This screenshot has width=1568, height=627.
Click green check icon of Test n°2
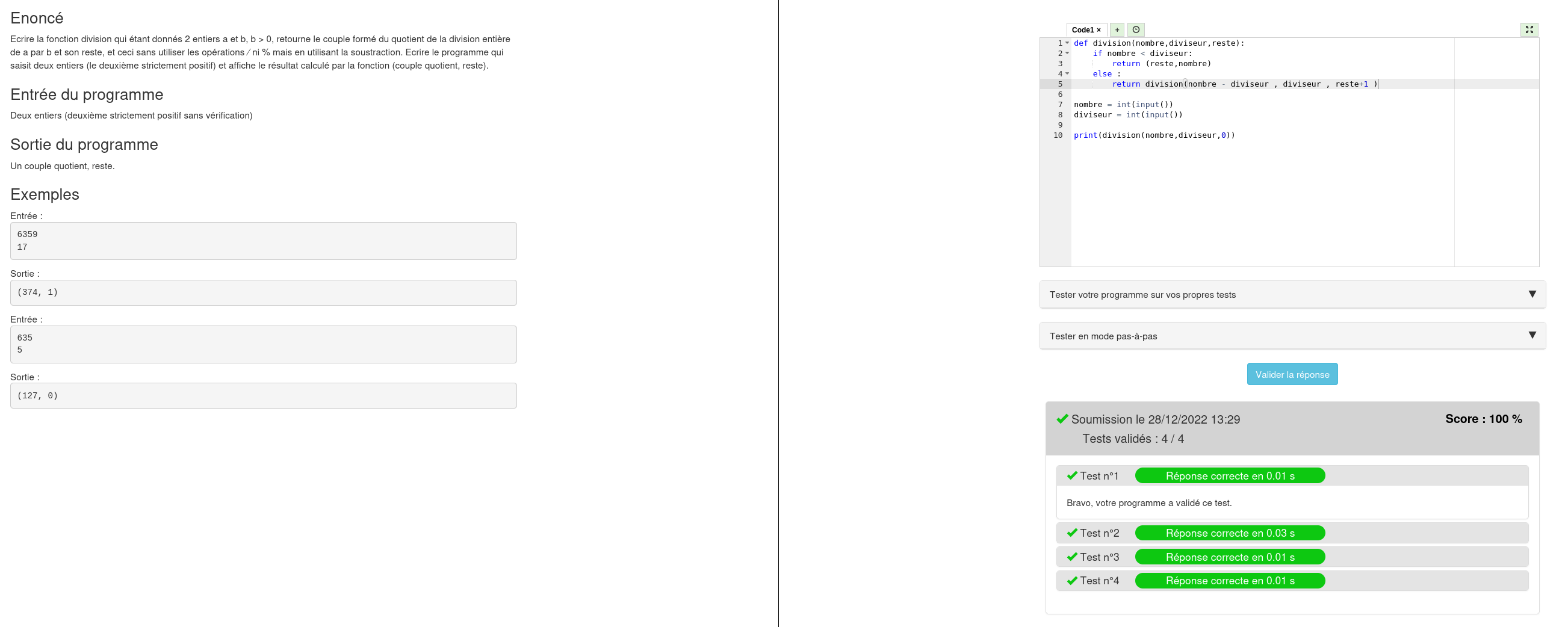pyautogui.click(x=1072, y=533)
